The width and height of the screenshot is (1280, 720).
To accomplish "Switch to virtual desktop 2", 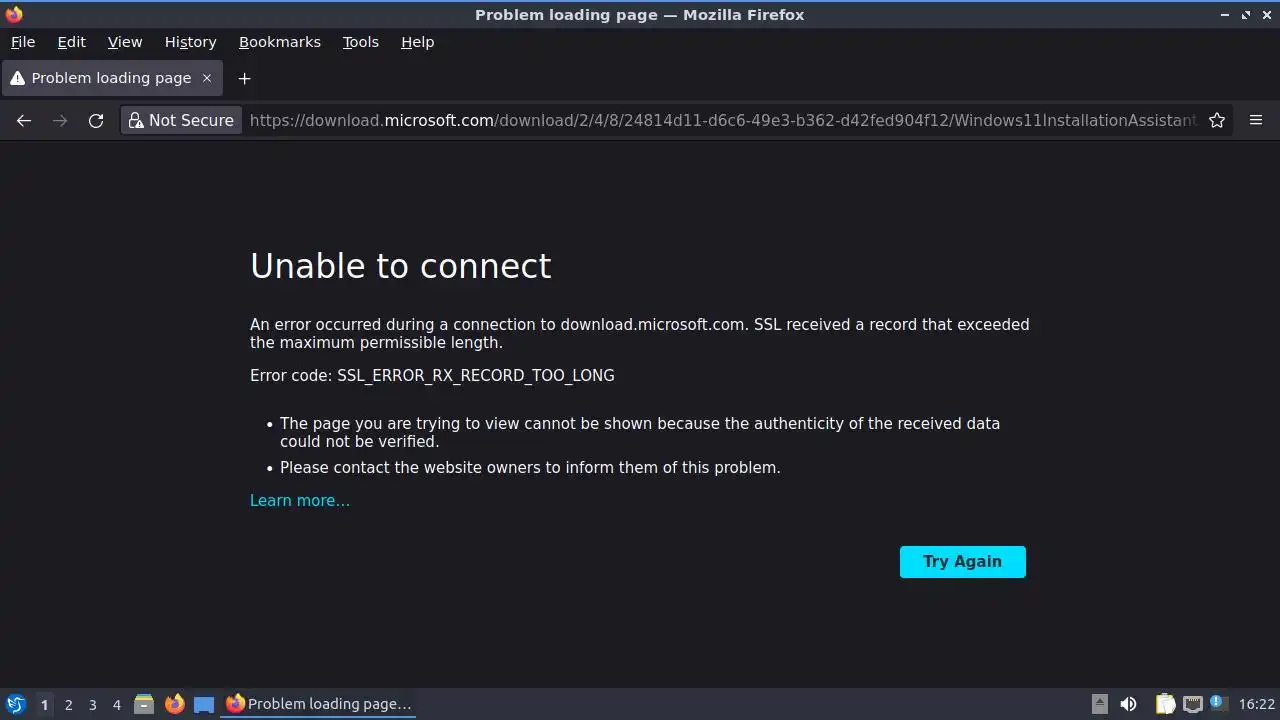I will tap(68, 704).
